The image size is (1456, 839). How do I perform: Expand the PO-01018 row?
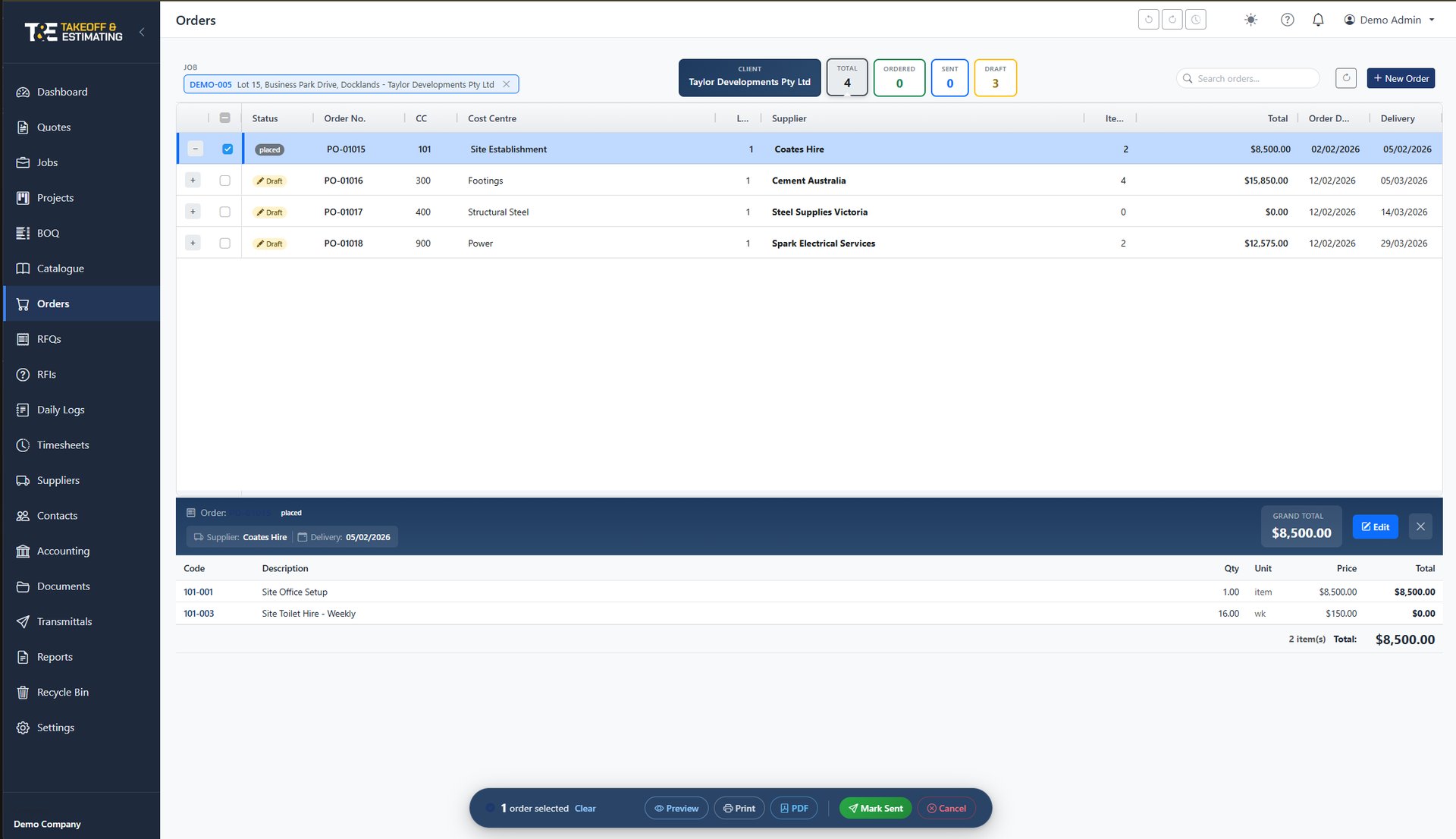tap(193, 244)
